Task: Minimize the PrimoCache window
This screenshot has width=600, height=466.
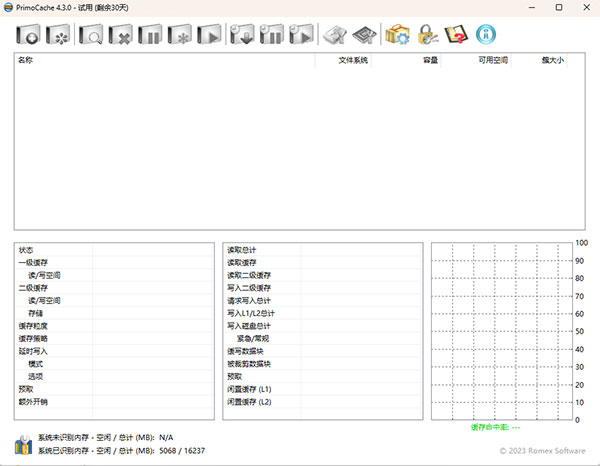Action: coord(532,7)
